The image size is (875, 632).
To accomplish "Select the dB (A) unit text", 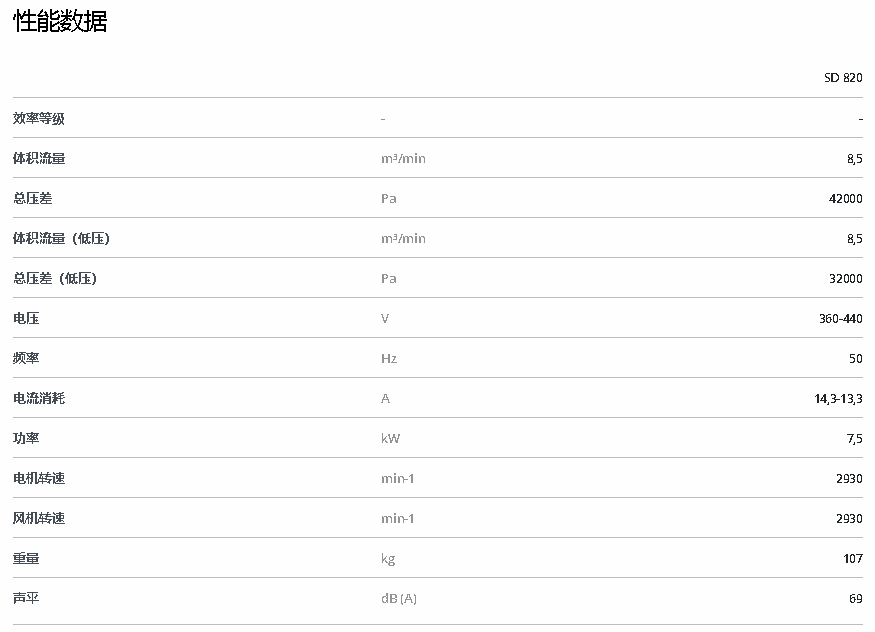I will (399, 599).
